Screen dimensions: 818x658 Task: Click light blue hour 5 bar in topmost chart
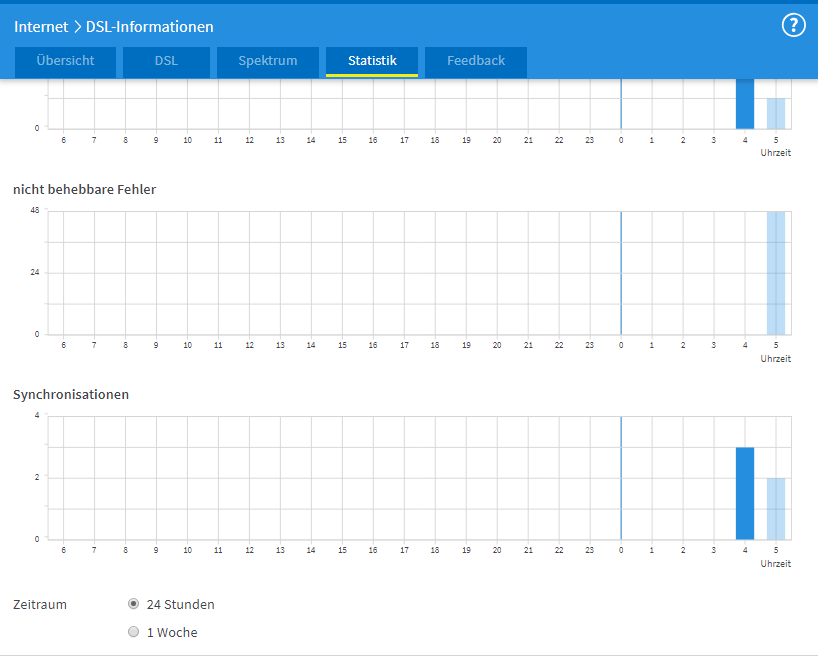click(776, 113)
